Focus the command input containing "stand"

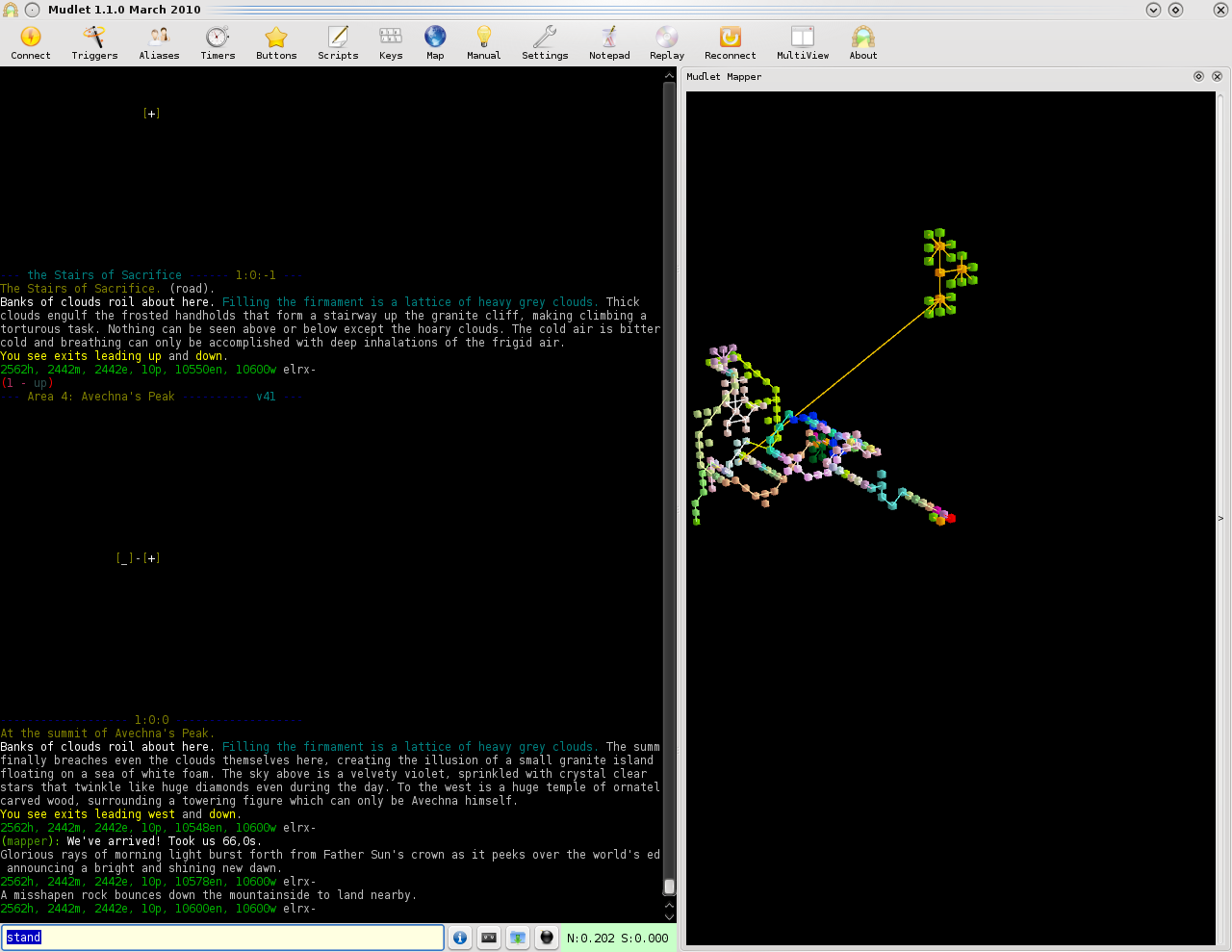[x=222, y=938]
